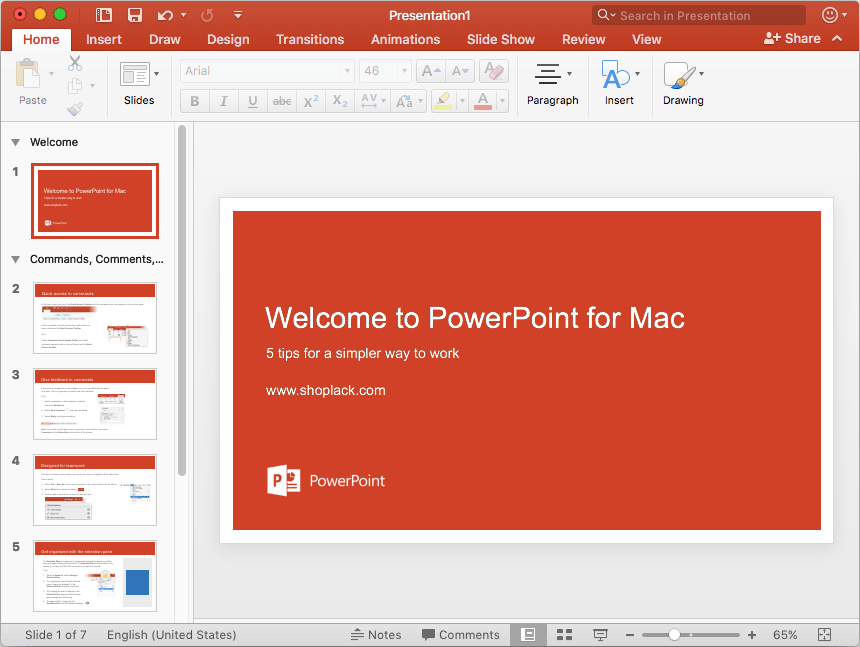Screen dimensions: 860x647
Task: Start Slide Show from status bar icon
Action: (x=601, y=635)
